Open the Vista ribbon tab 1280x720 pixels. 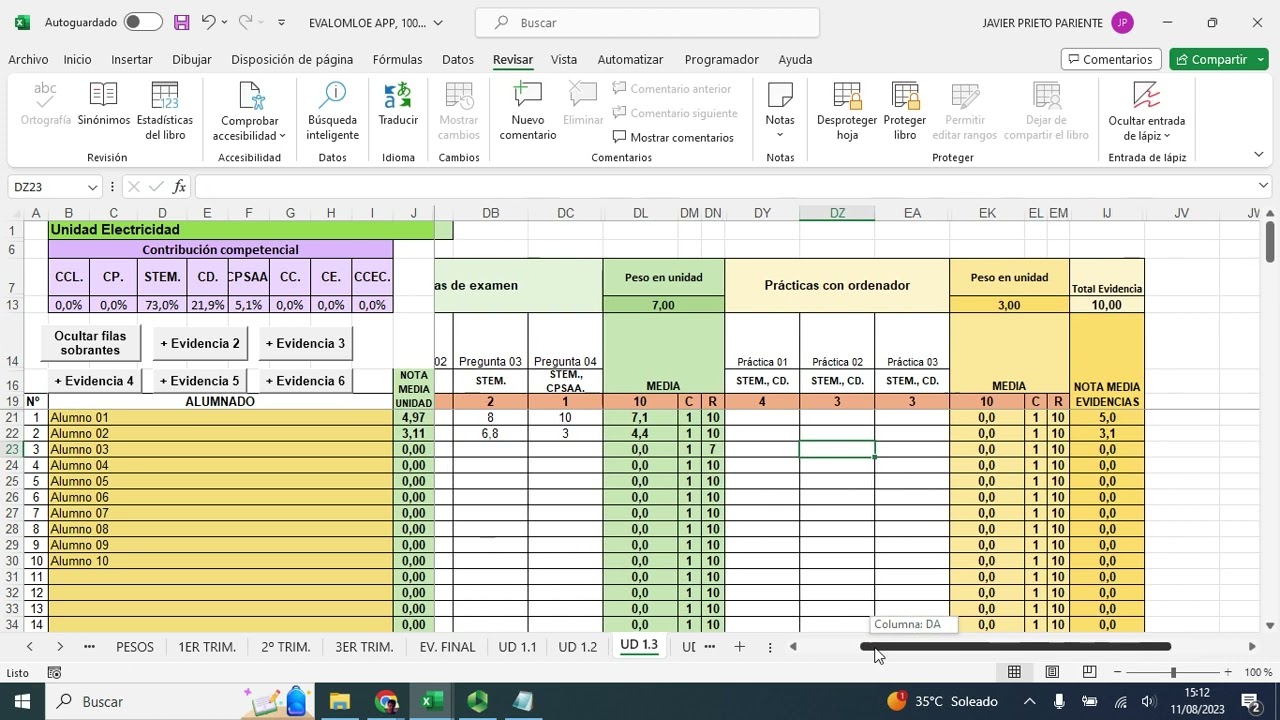click(564, 59)
